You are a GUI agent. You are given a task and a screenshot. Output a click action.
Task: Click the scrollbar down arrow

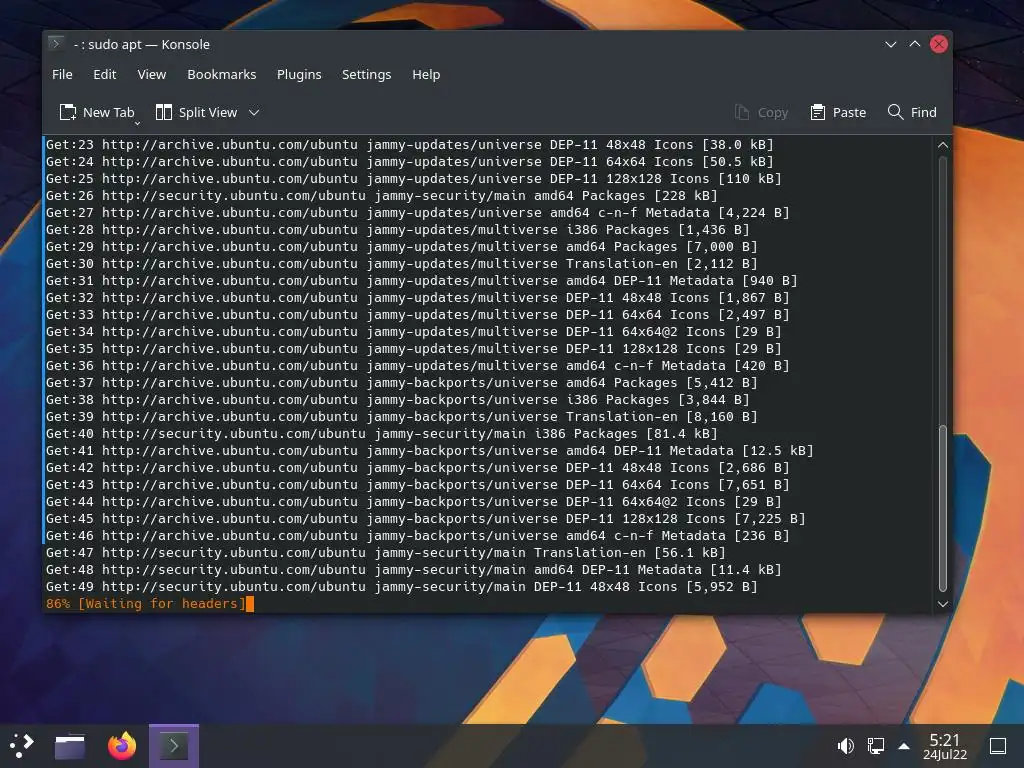click(942, 604)
